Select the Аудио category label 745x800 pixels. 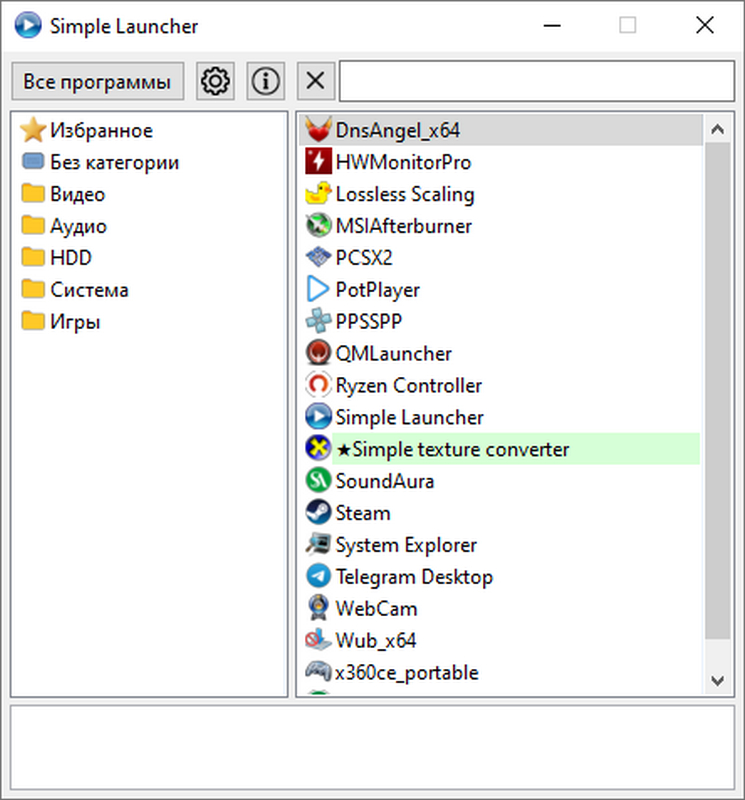coord(78,226)
